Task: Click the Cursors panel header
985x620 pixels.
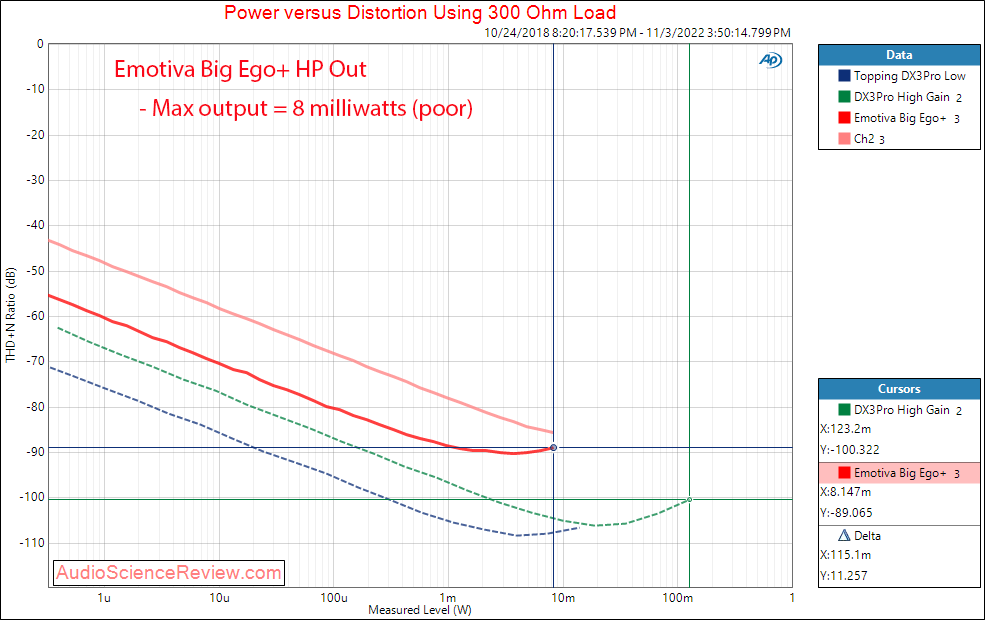Action: coord(899,389)
